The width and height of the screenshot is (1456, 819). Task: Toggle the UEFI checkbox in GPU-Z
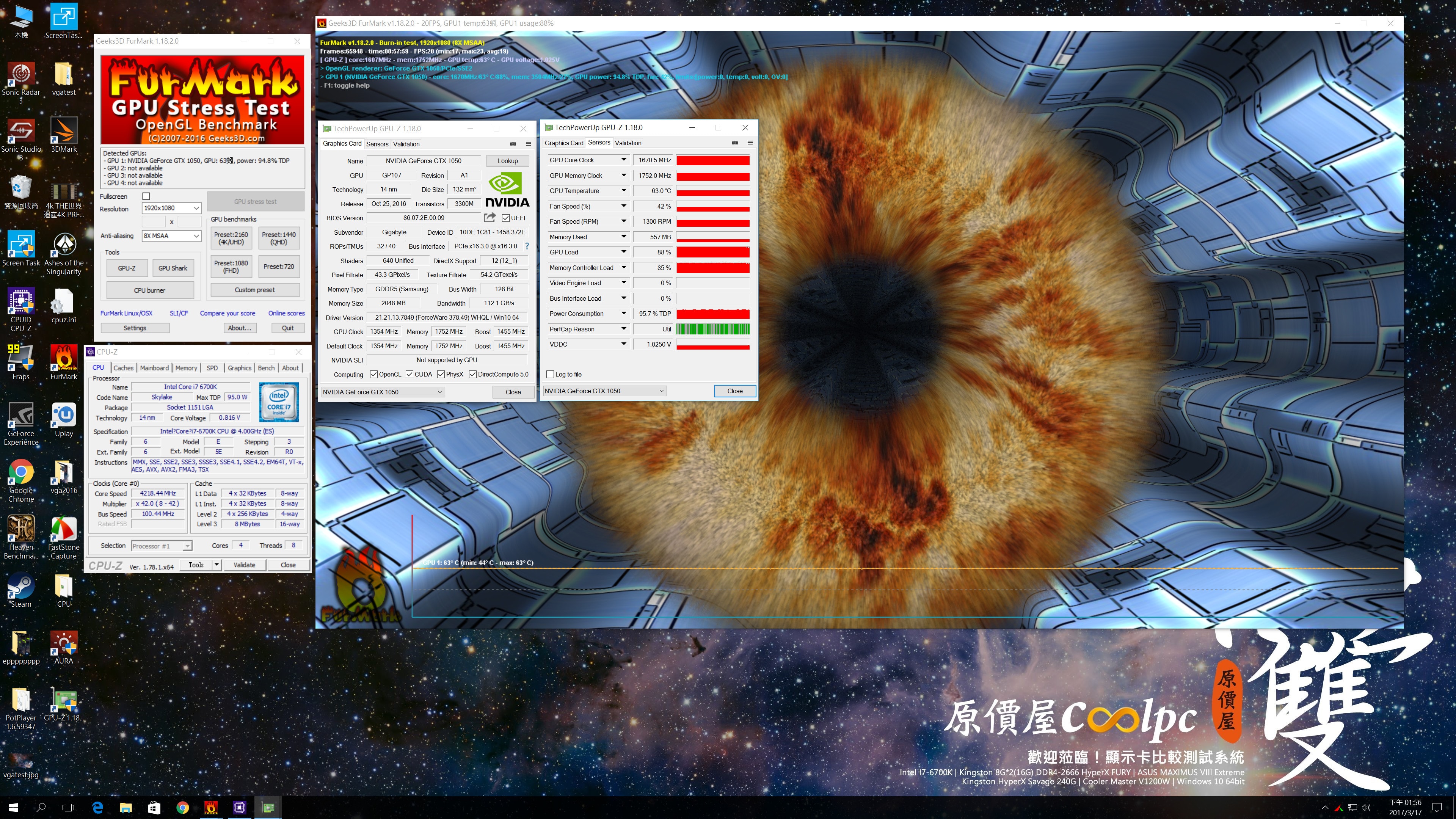[506, 218]
